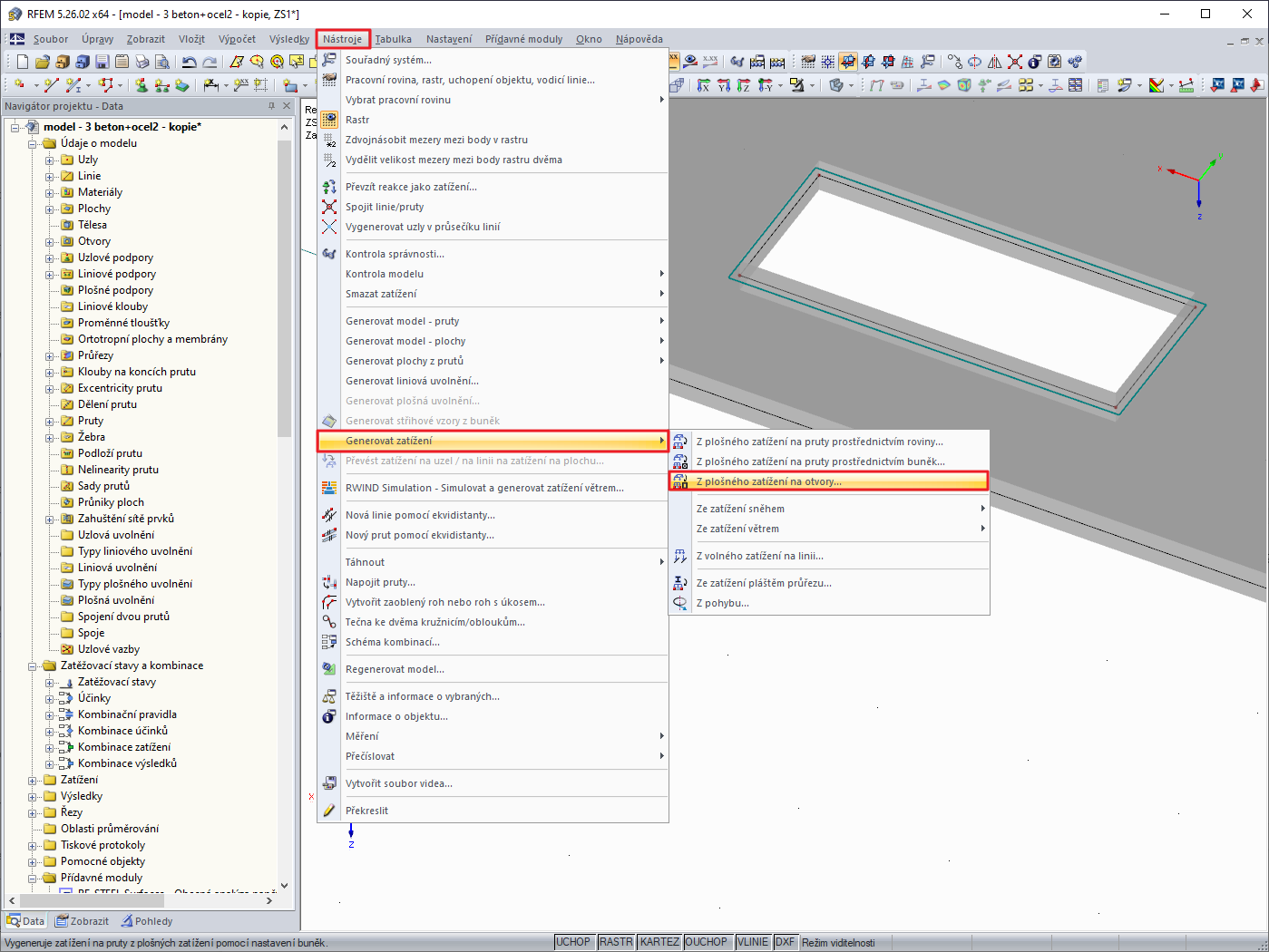Undo the last action
The image size is (1269, 952).
tap(189, 62)
